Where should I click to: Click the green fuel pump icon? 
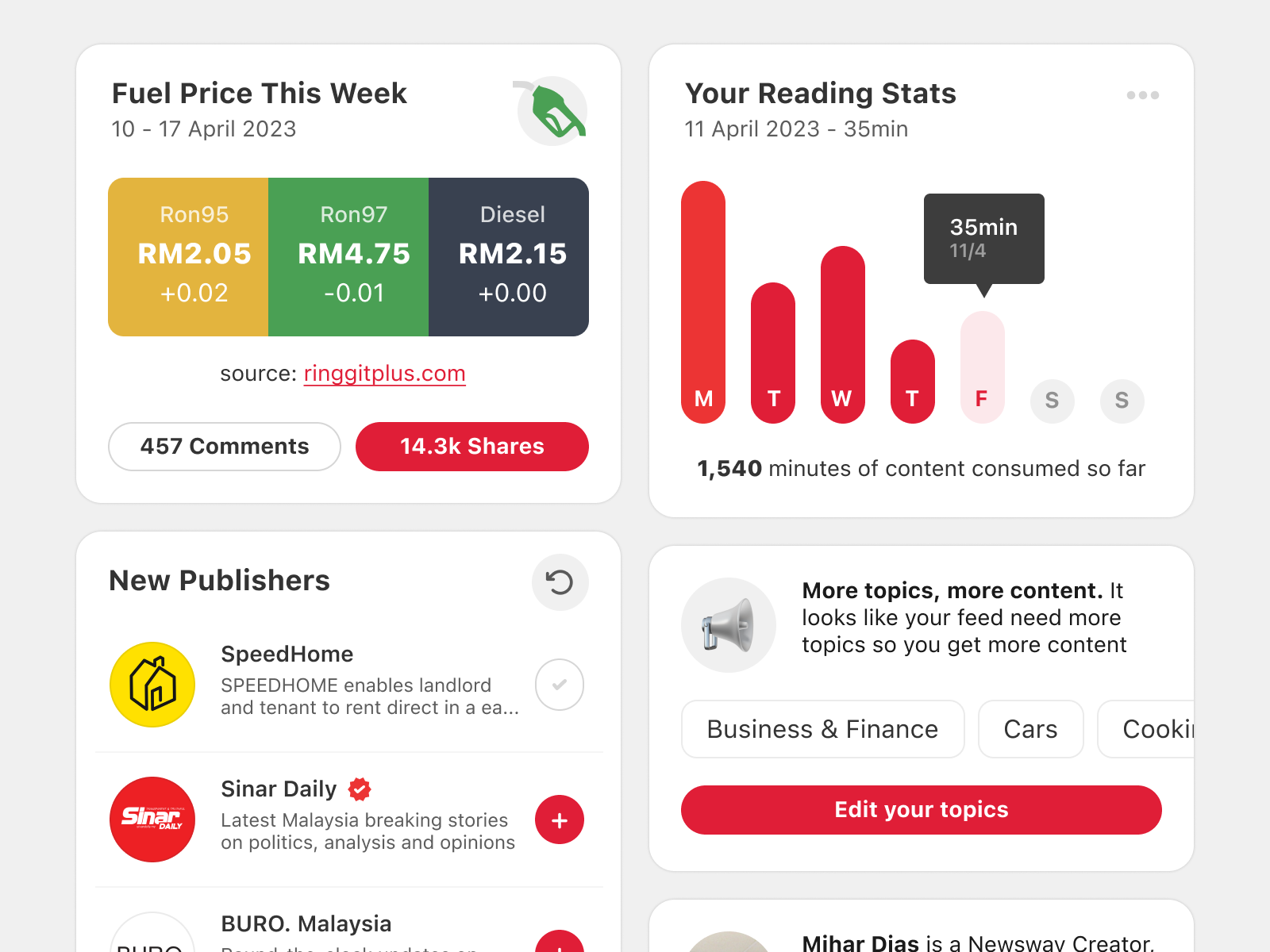[x=552, y=111]
